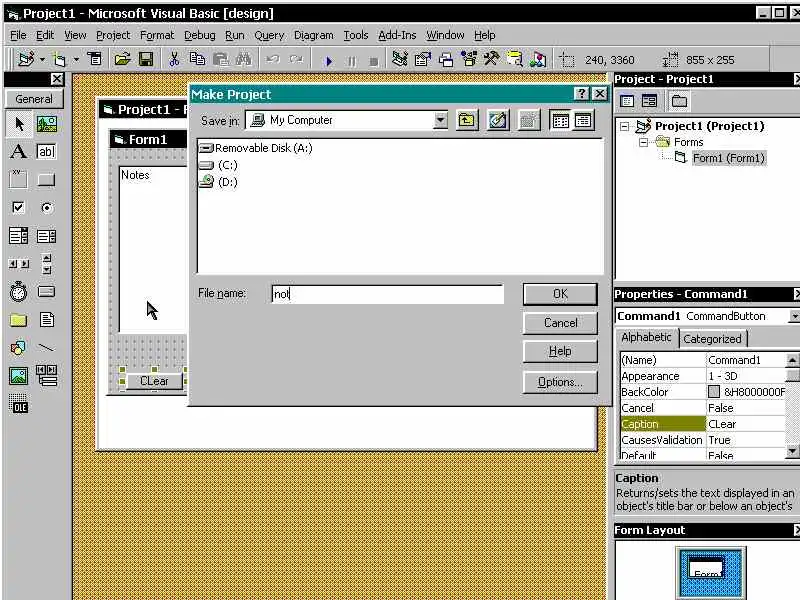Open the Format menu
The image size is (800, 600).
pos(157,35)
